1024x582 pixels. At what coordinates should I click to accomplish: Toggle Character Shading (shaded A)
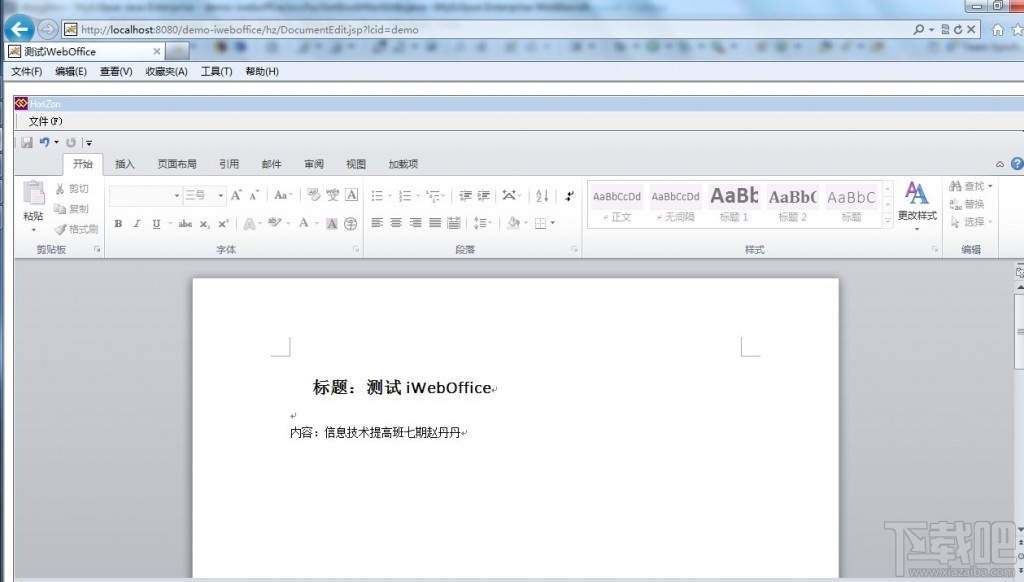click(332, 223)
